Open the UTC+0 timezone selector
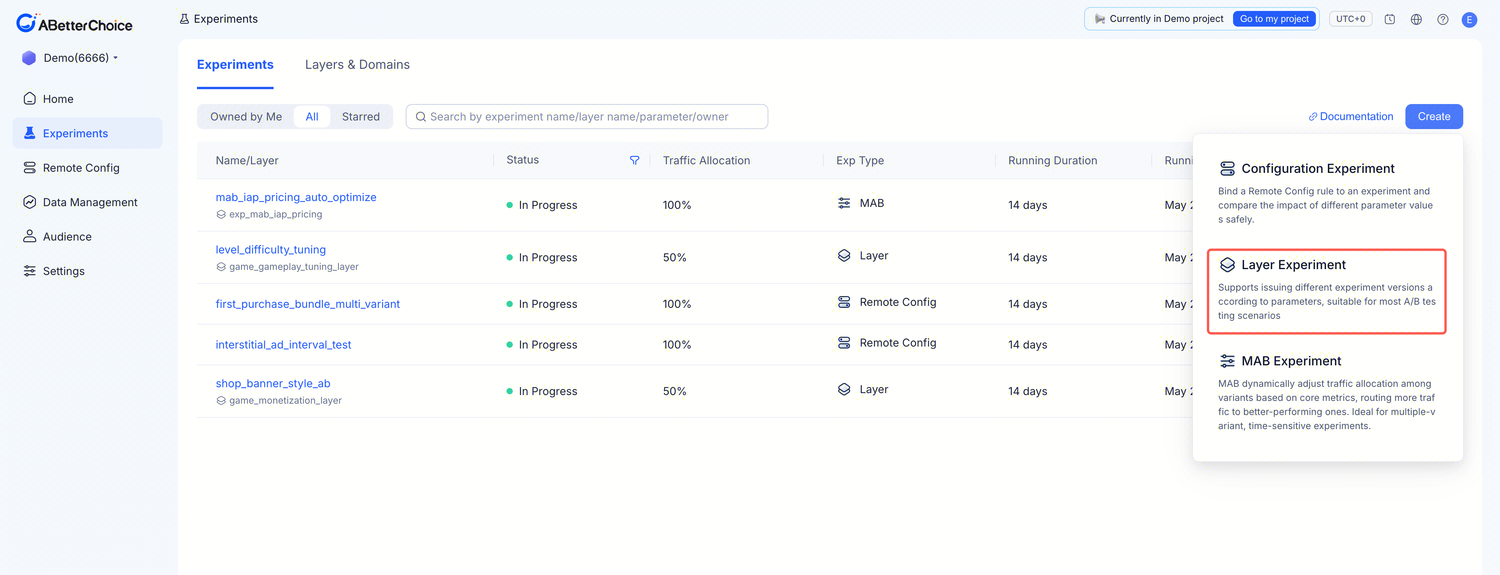The width and height of the screenshot is (1500, 575). 1350,19
